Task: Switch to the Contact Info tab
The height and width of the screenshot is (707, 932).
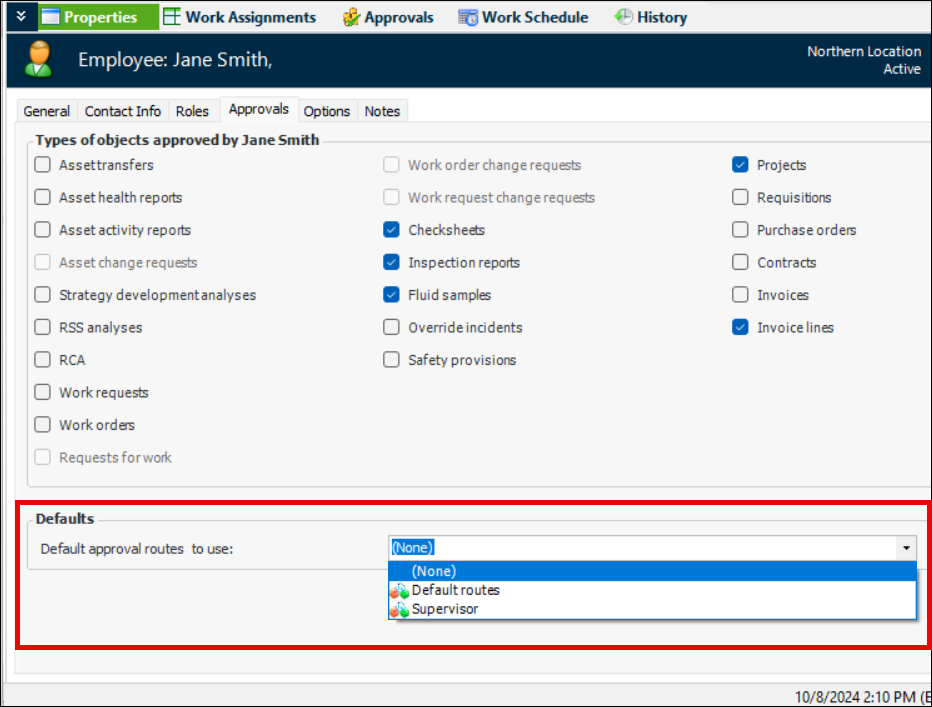Action: tap(122, 111)
